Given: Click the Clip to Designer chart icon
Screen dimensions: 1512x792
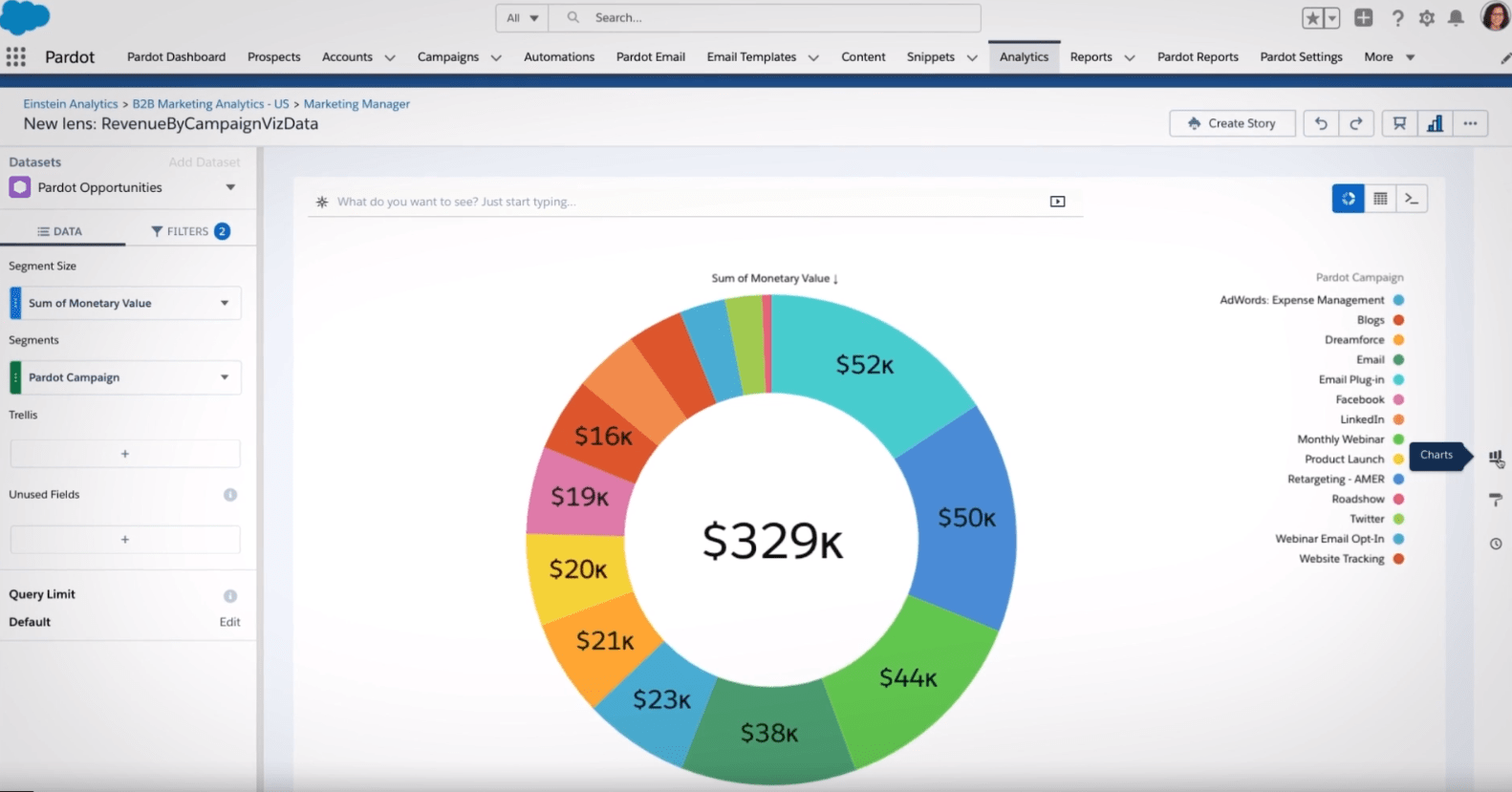Looking at the screenshot, I should click(x=1435, y=123).
